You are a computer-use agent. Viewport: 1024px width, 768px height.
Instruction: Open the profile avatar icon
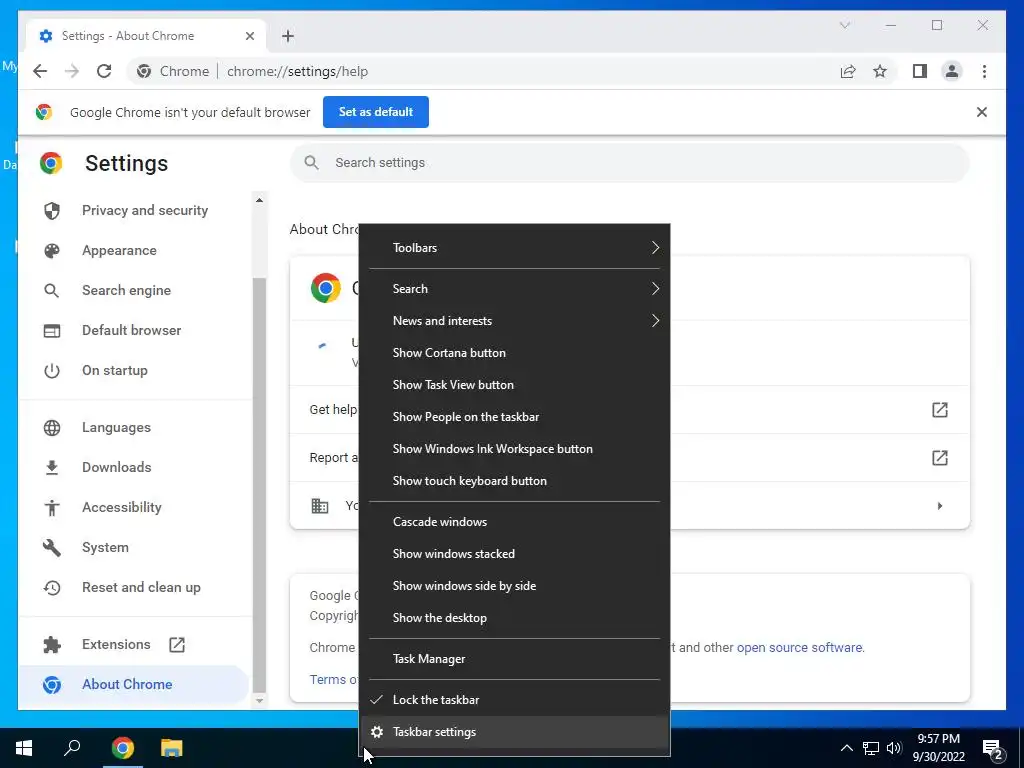(952, 71)
